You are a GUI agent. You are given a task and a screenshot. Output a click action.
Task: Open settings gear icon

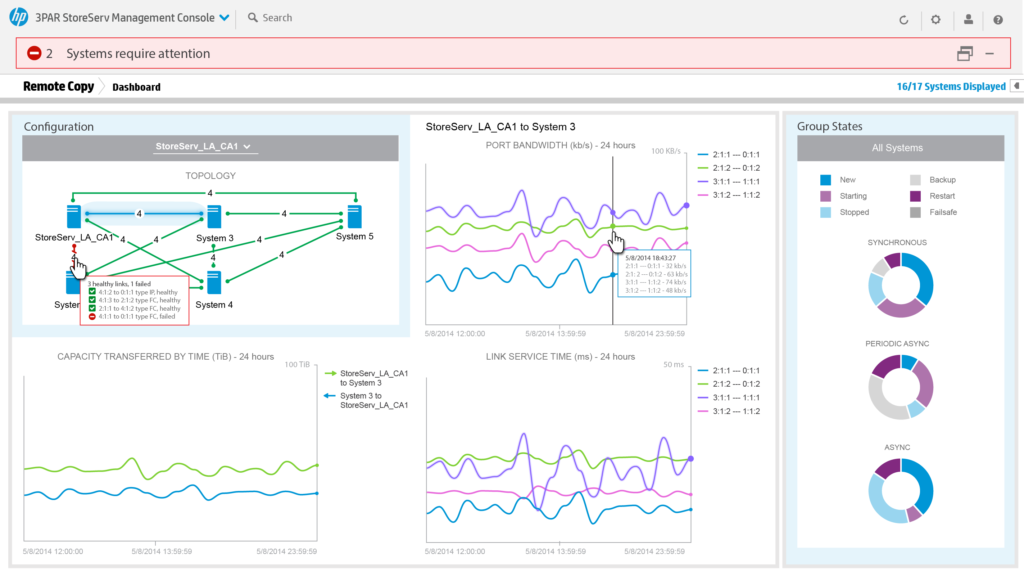[936, 20]
